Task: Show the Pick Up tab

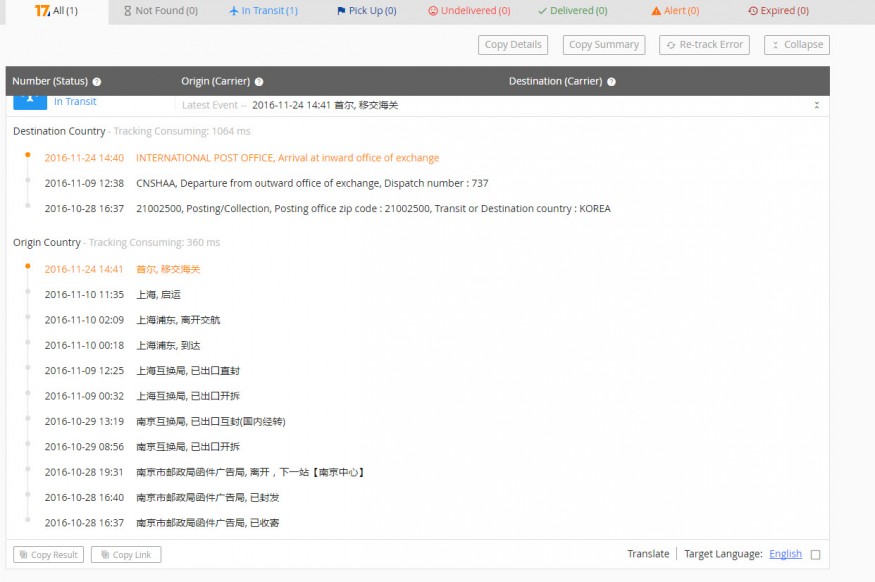Action: 366,11
